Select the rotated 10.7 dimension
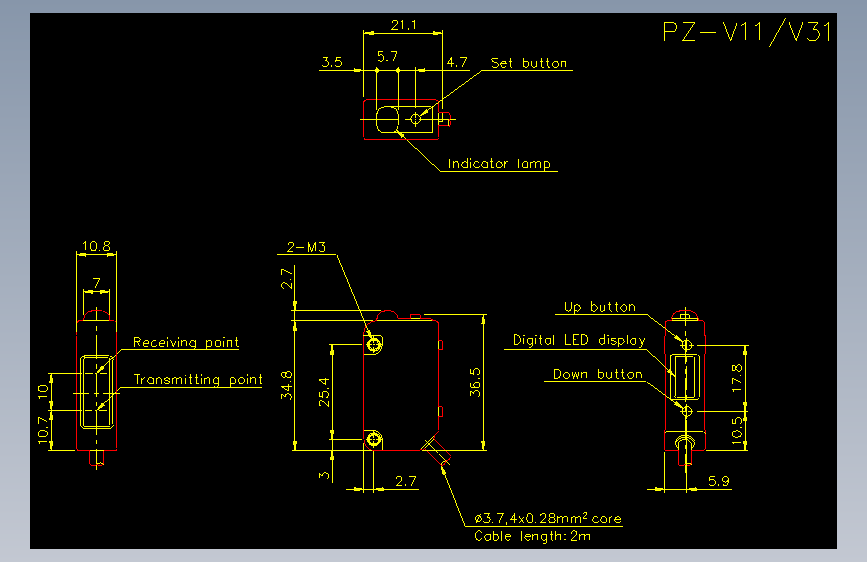Image resolution: width=867 pixels, height=562 pixels. coord(43,430)
